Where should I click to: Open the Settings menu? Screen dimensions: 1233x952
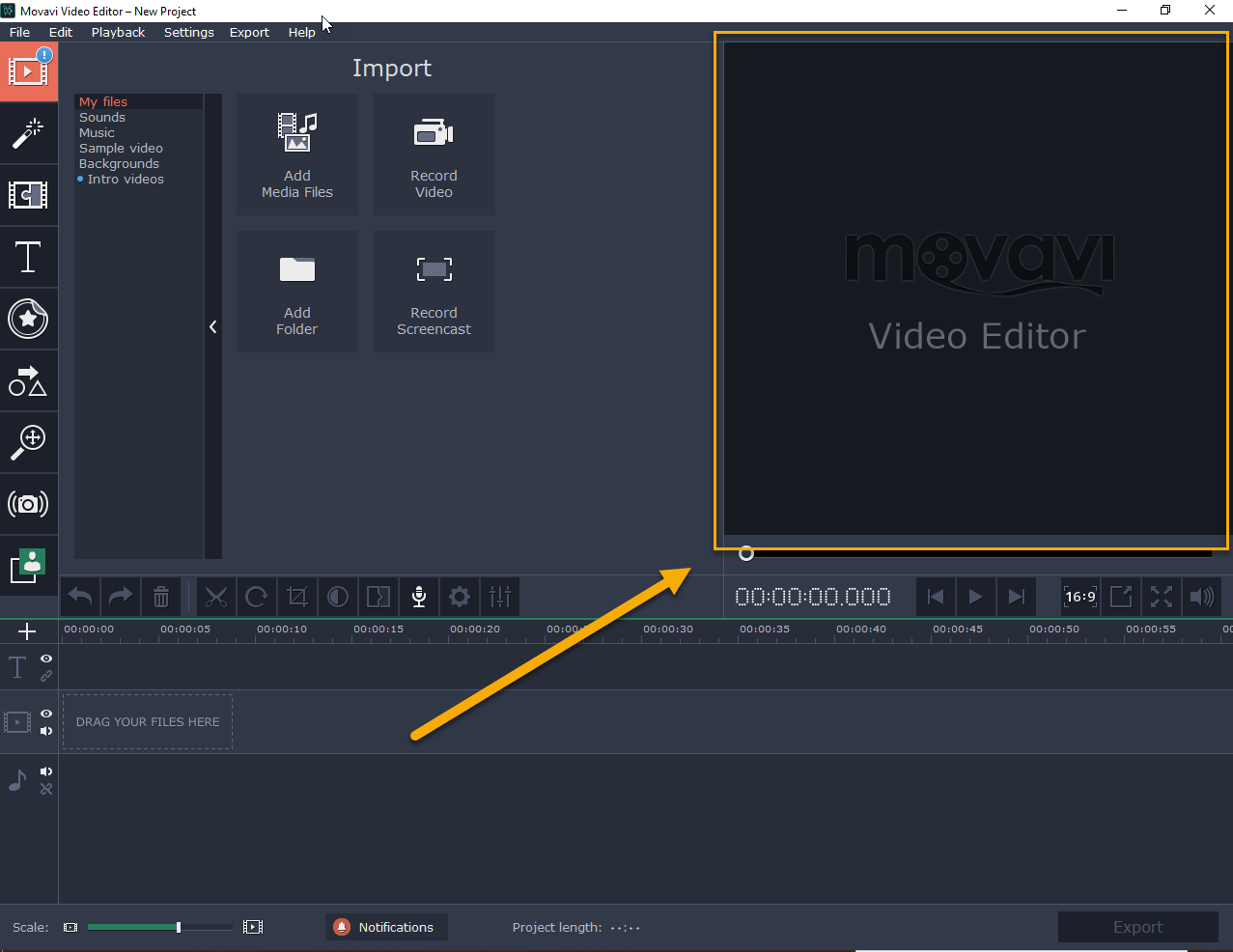tap(188, 32)
